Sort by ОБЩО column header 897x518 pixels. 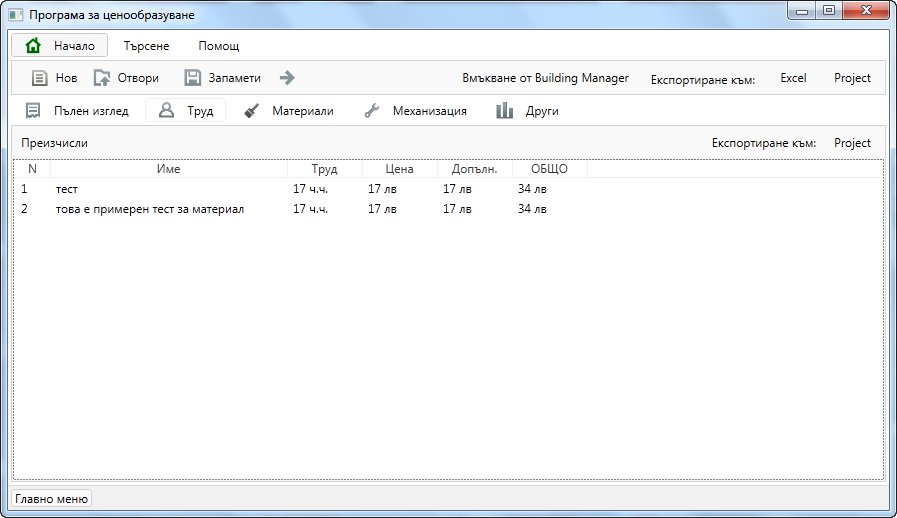pyautogui.click(x=549, y=169)
